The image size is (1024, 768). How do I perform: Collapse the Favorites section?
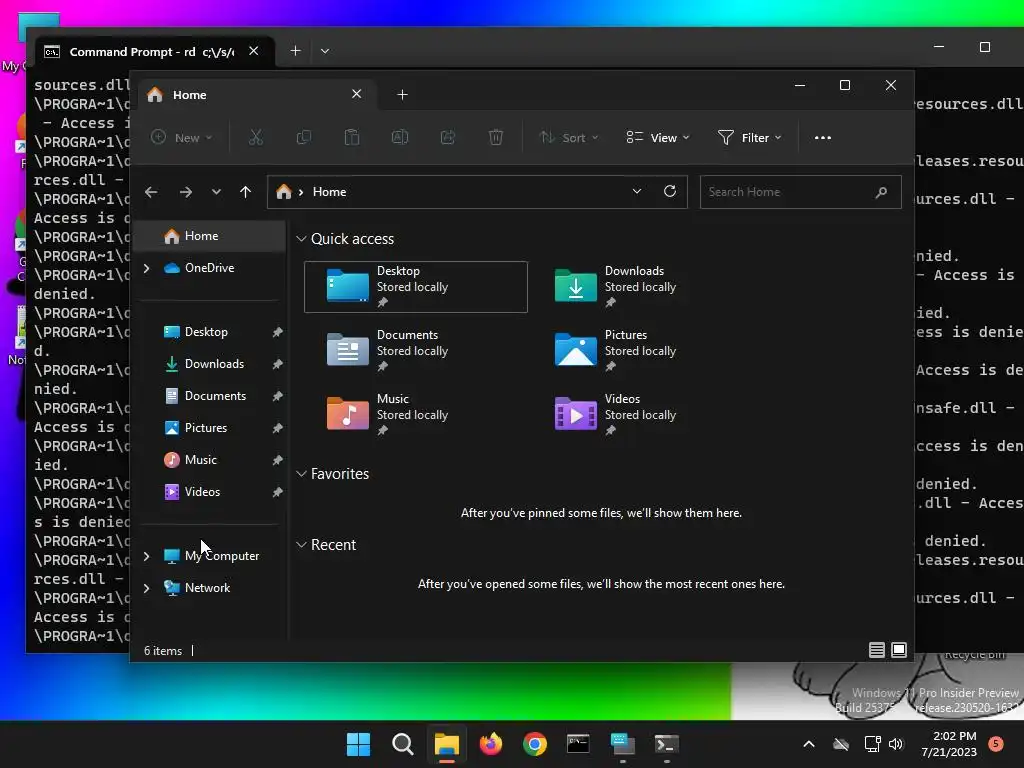(x=301, y=474)
